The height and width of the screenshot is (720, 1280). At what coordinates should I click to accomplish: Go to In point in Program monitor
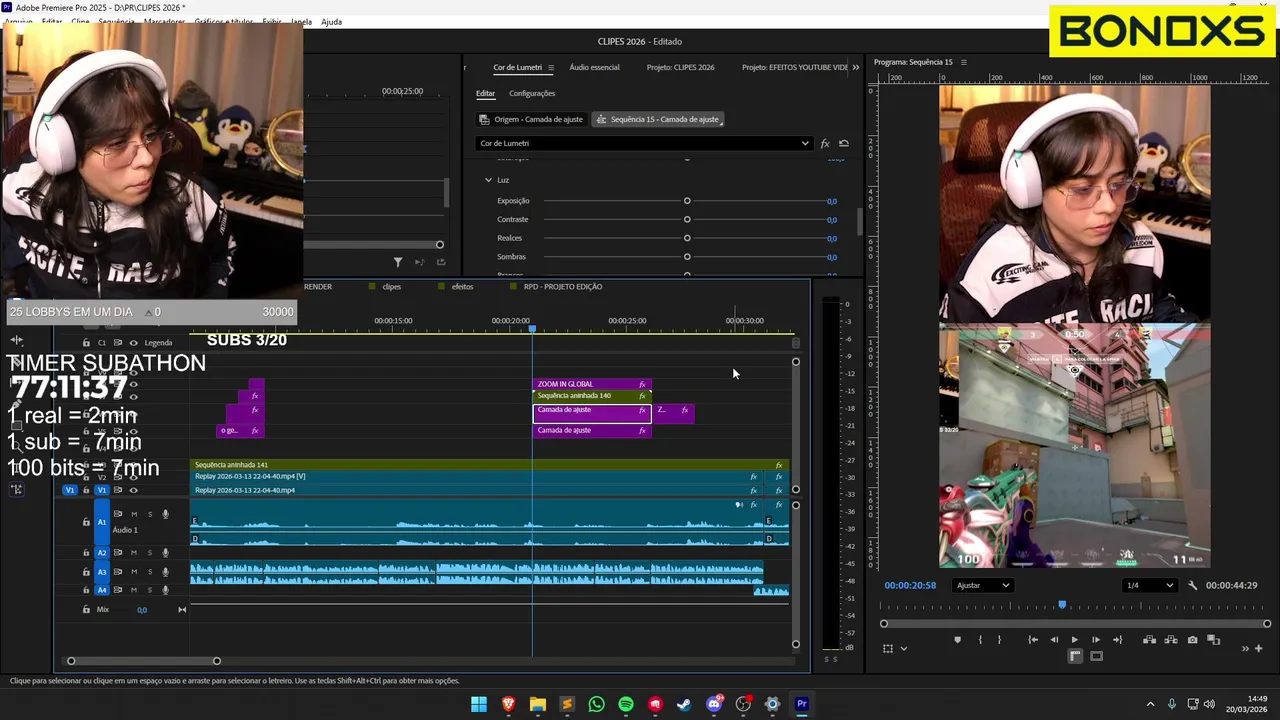click(x=1033, y=640)
